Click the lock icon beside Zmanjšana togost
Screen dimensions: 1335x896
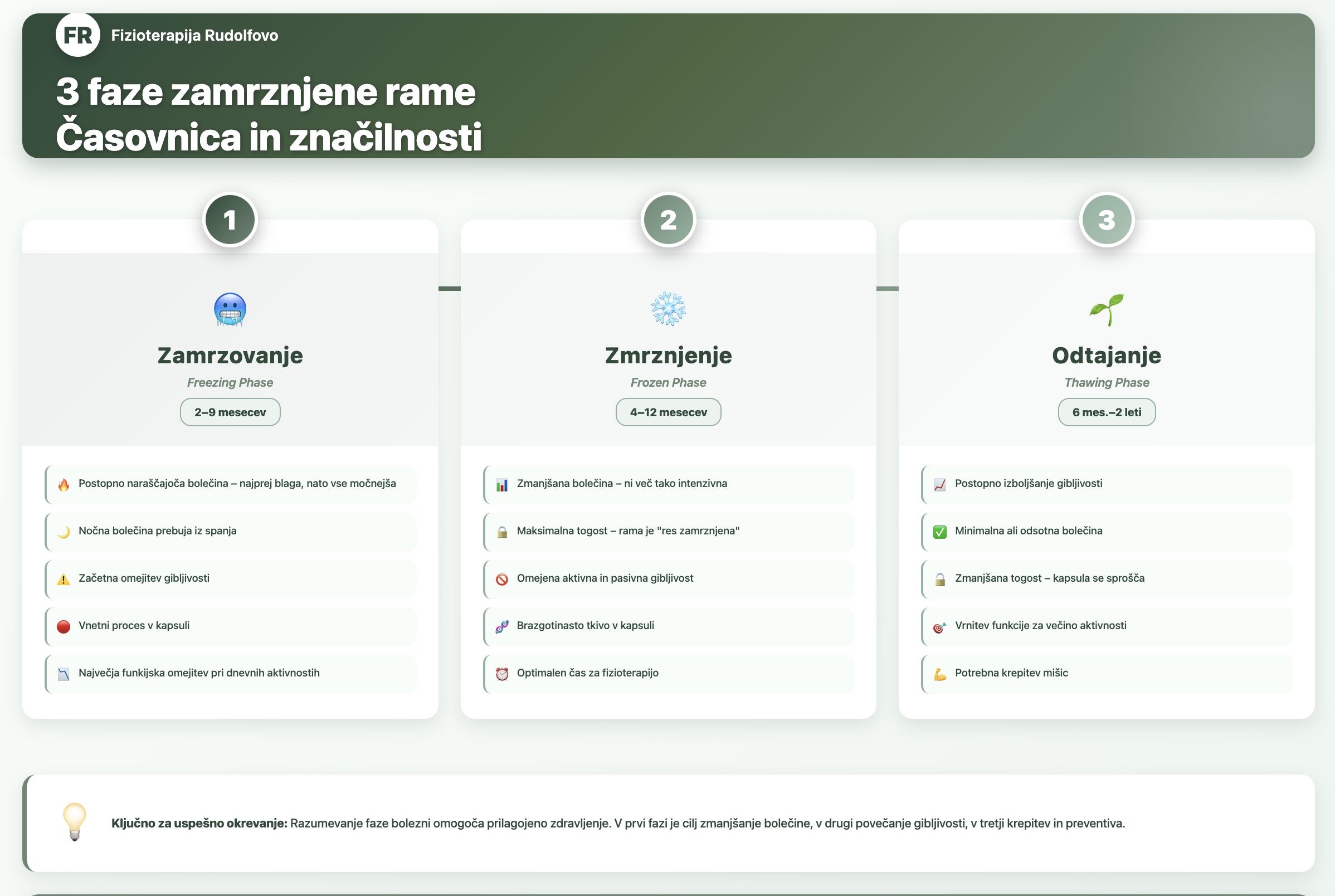pyautogui.click(x=940, y=580)
